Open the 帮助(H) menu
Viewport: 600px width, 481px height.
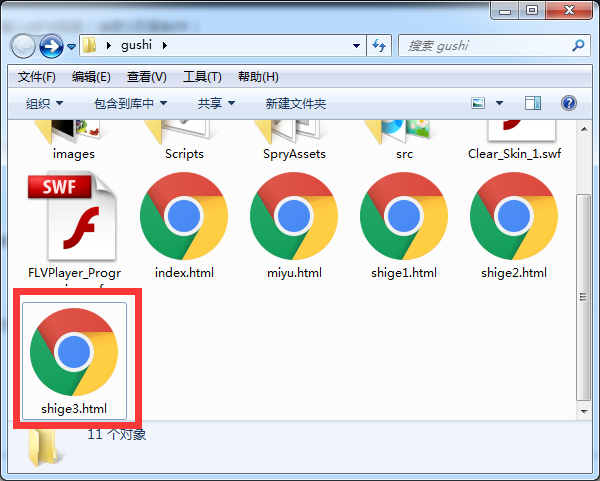point(258,77)
